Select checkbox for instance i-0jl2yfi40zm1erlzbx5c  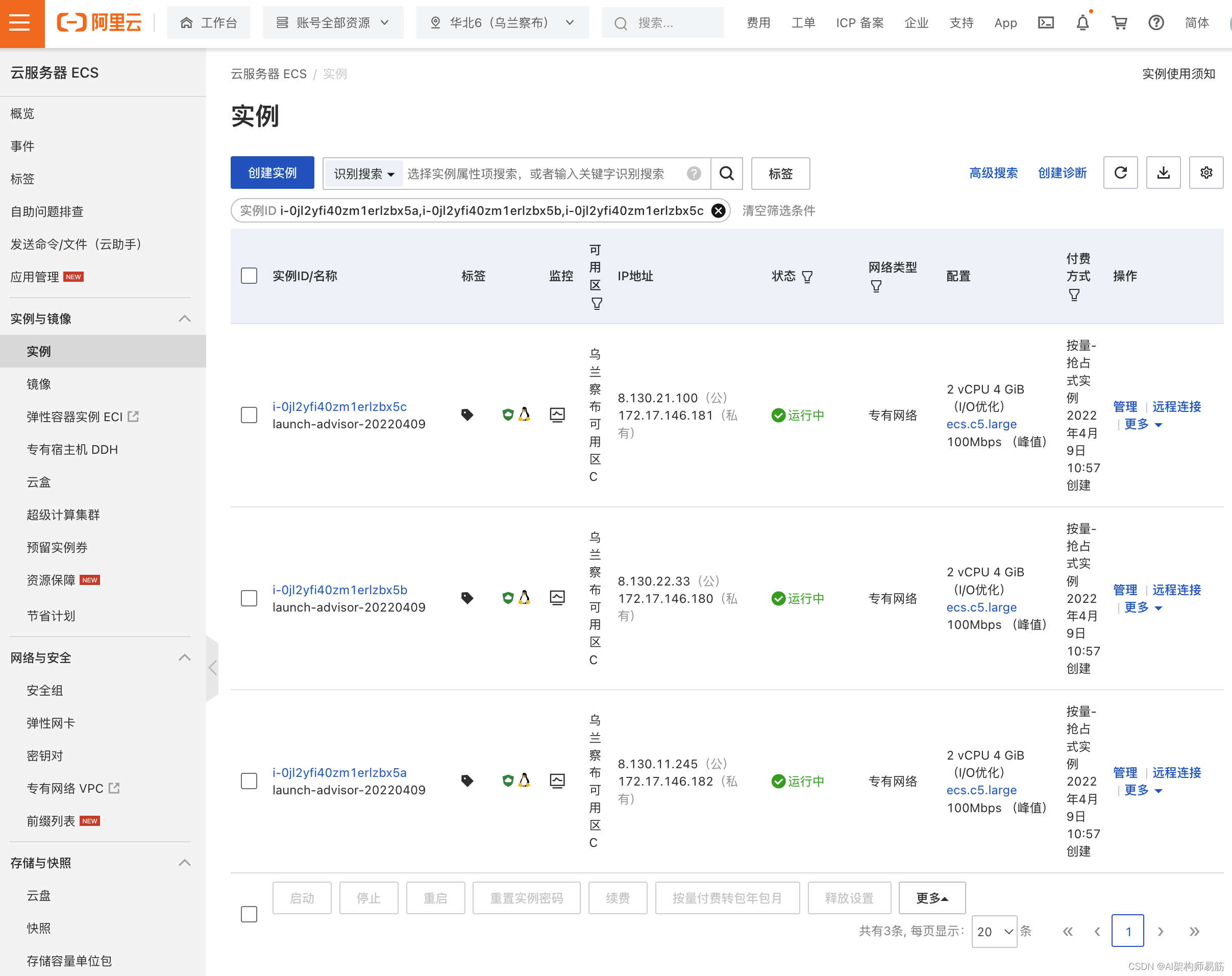tap(249, 415)
